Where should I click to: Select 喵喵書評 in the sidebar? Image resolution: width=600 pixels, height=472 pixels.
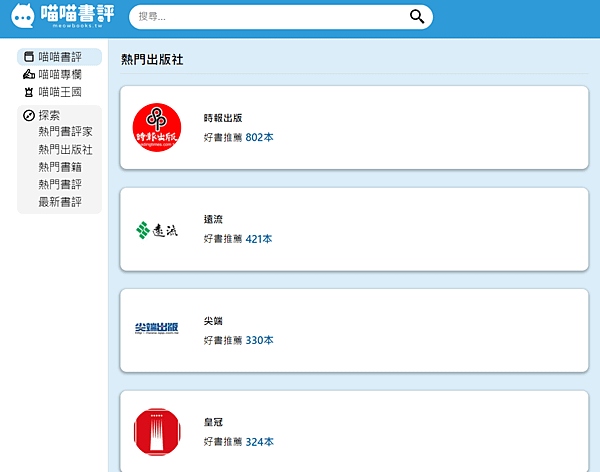60,57
